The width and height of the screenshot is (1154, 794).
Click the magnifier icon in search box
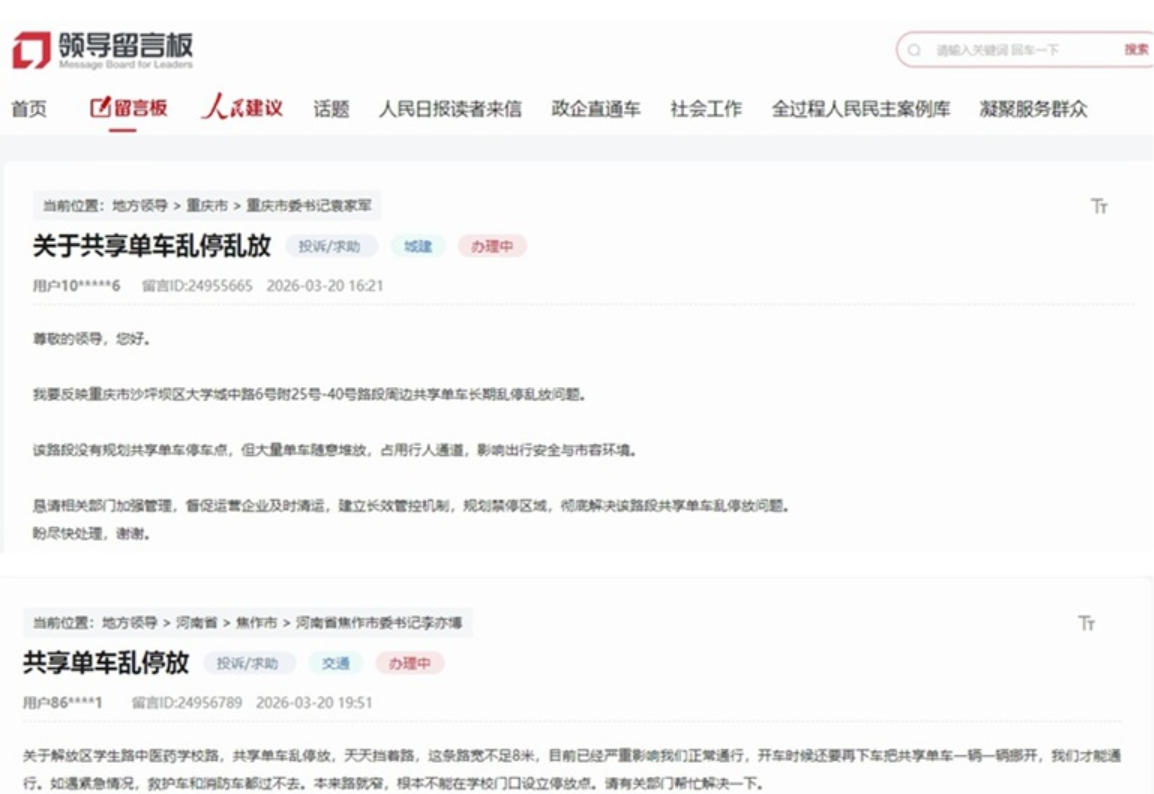coord(914,50)
